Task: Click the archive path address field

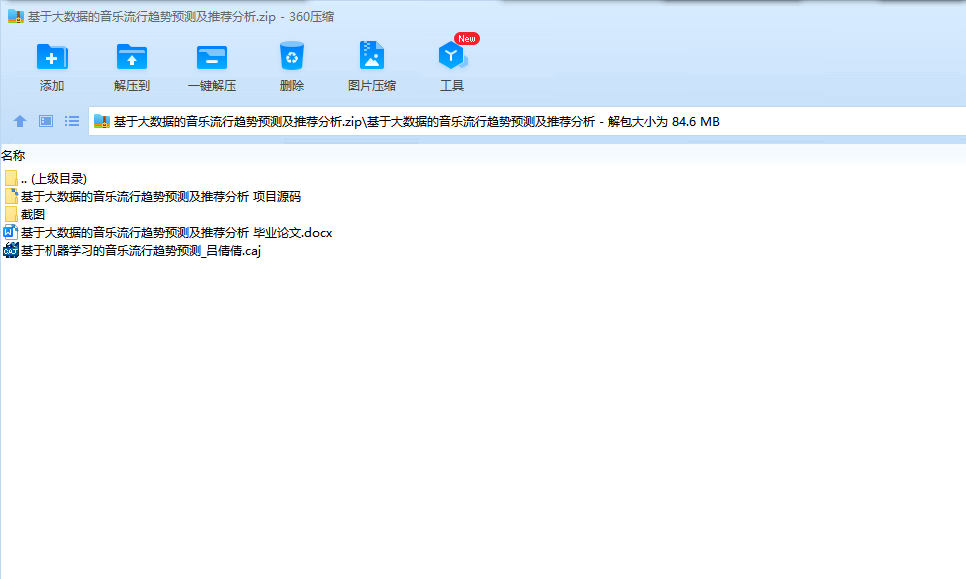Action: point(527,121)
